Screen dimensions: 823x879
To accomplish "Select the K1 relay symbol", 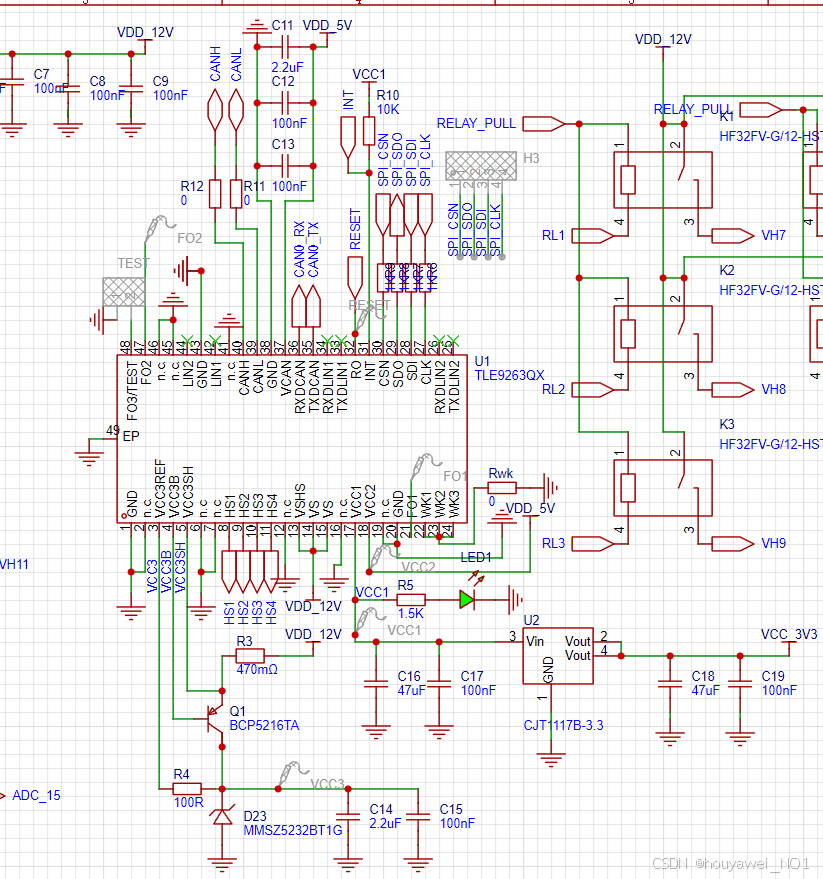I will (x=663, y=180).
